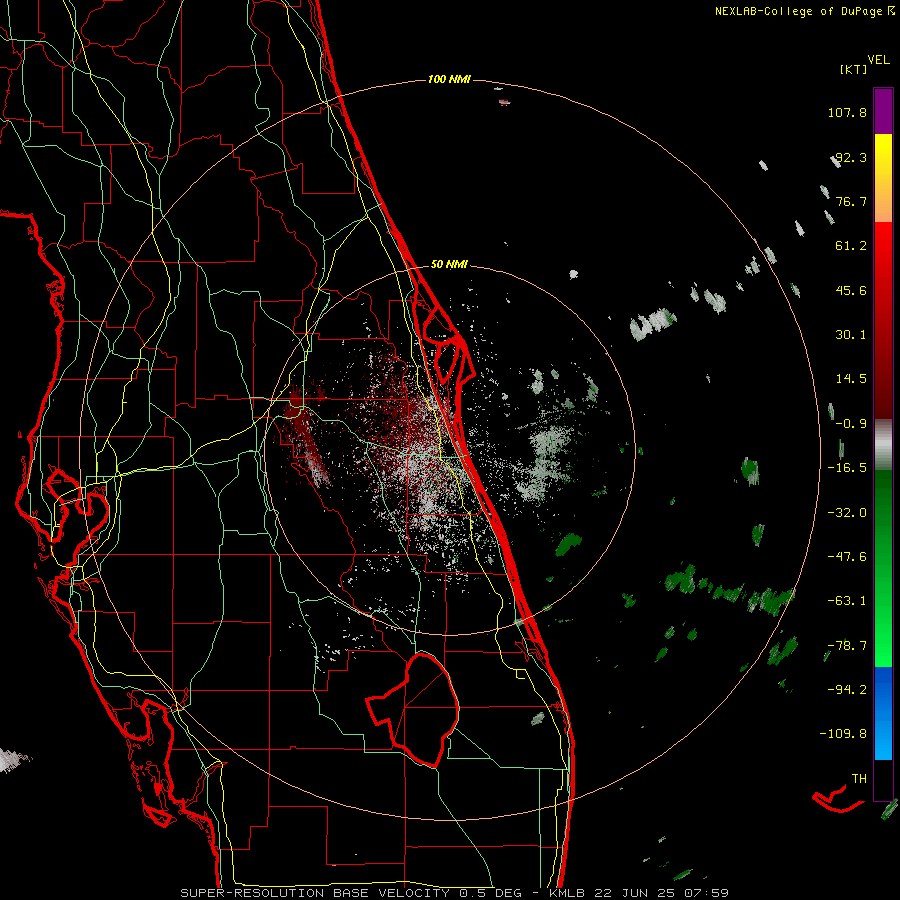900x900 pixels.
Task: Select the -94.2 scale value
Action: pyautogui.click(x=847, y=689)
